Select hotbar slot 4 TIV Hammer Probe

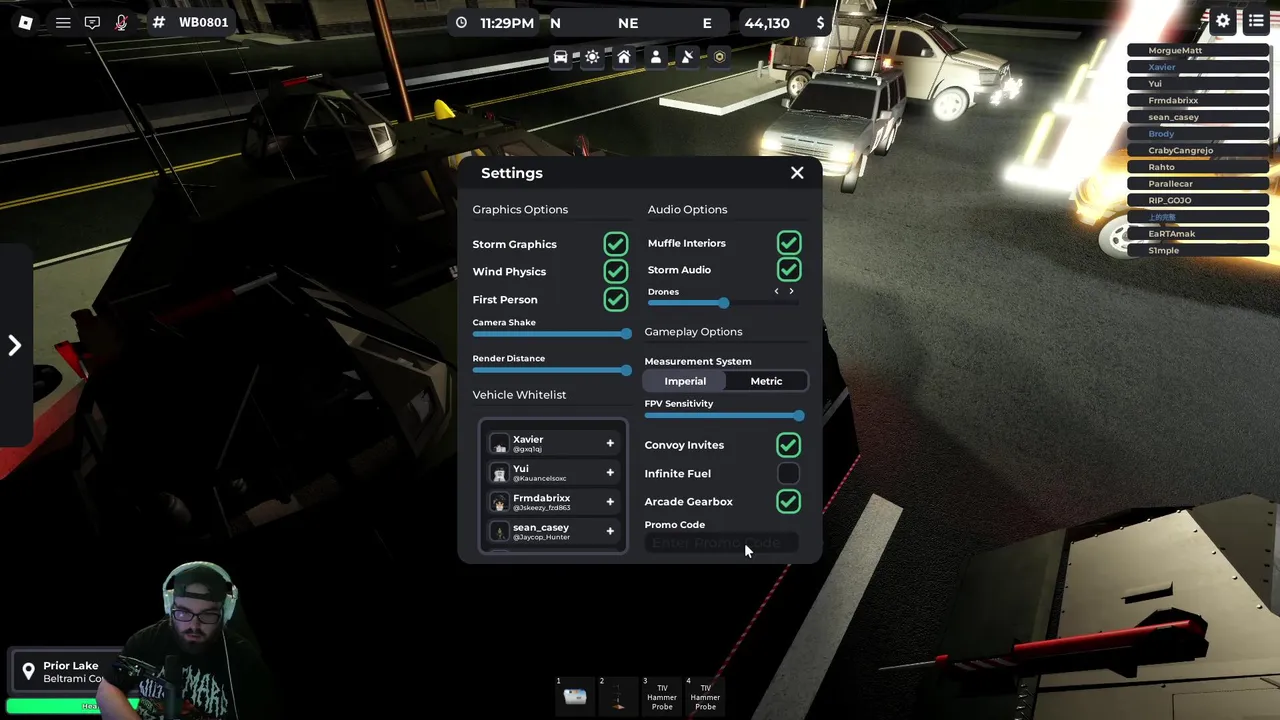(x=705, y=696)
